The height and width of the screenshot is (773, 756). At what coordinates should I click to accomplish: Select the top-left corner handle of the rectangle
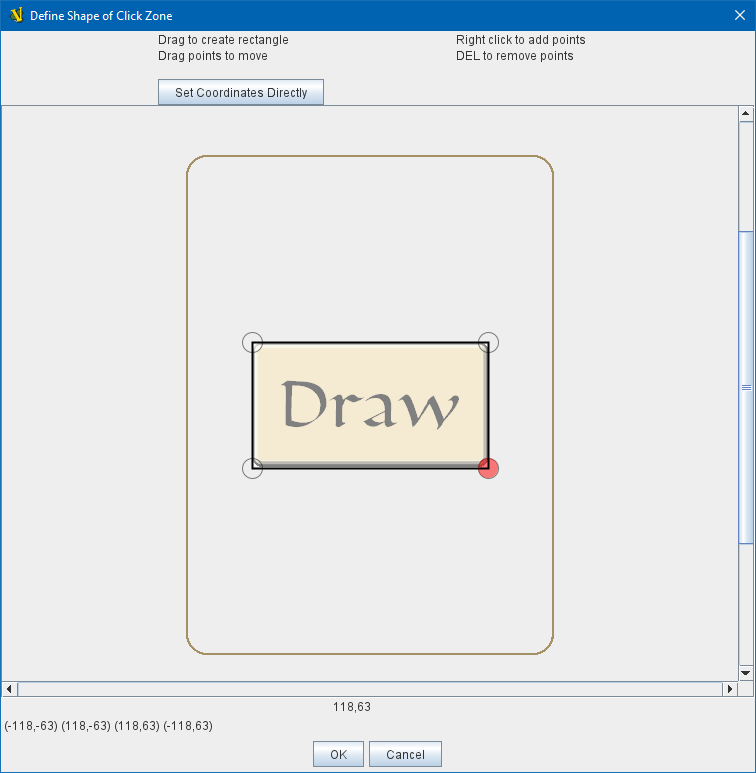tap(252, 342)
